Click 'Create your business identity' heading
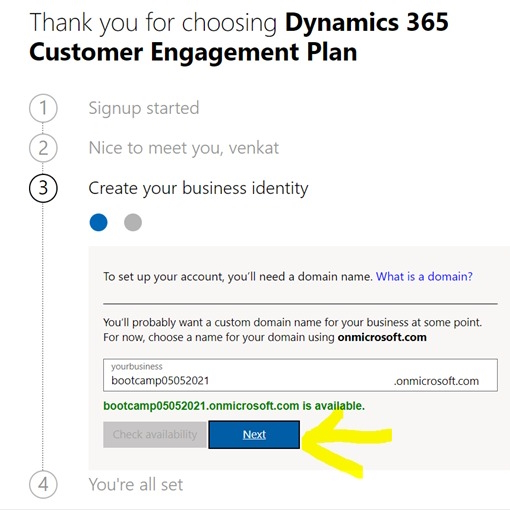Image resolution: width=510 pixels, height=510 pixels. (x=198, y=189)
